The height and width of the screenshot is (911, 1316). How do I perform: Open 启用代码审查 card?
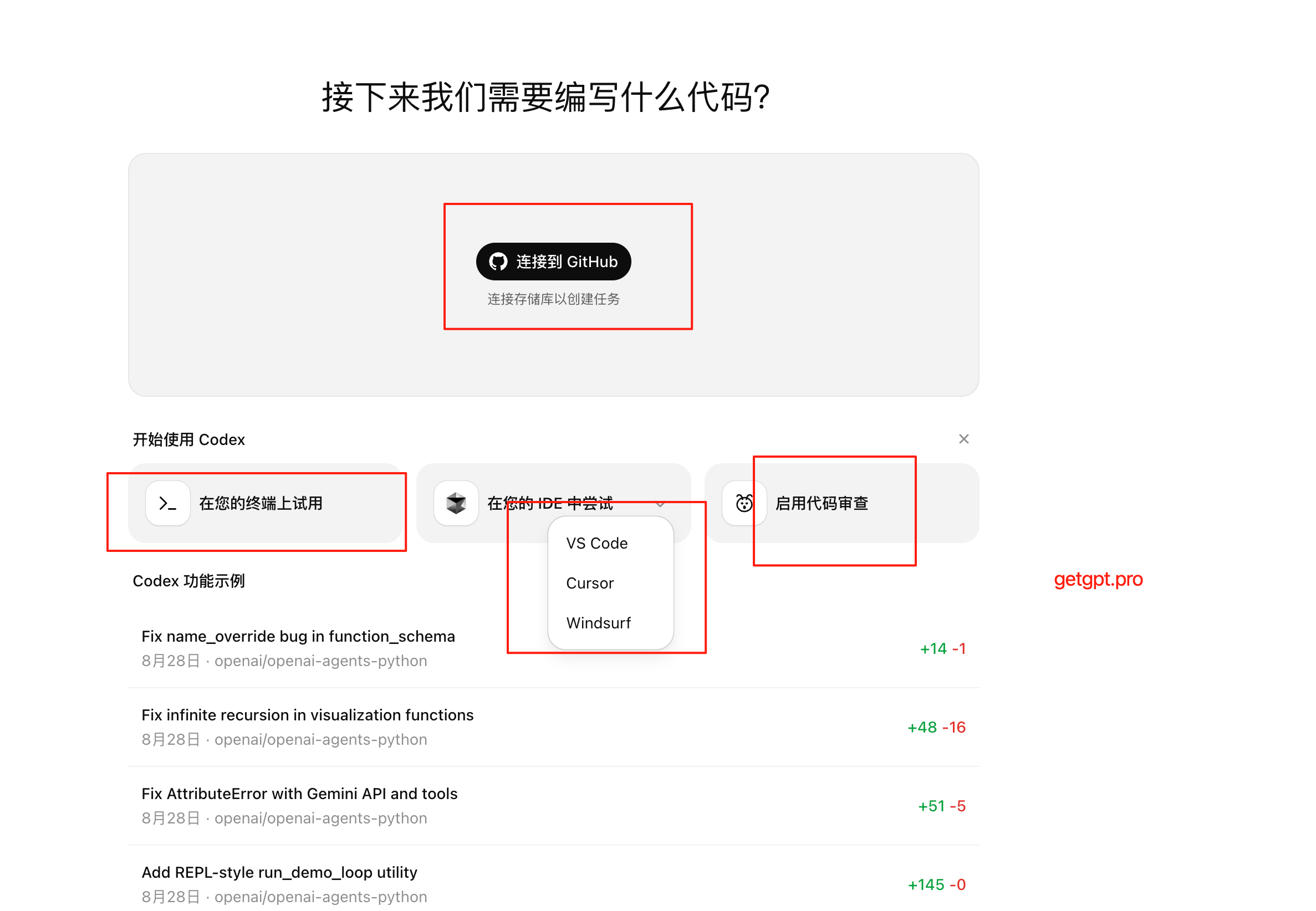click(841, 503)
